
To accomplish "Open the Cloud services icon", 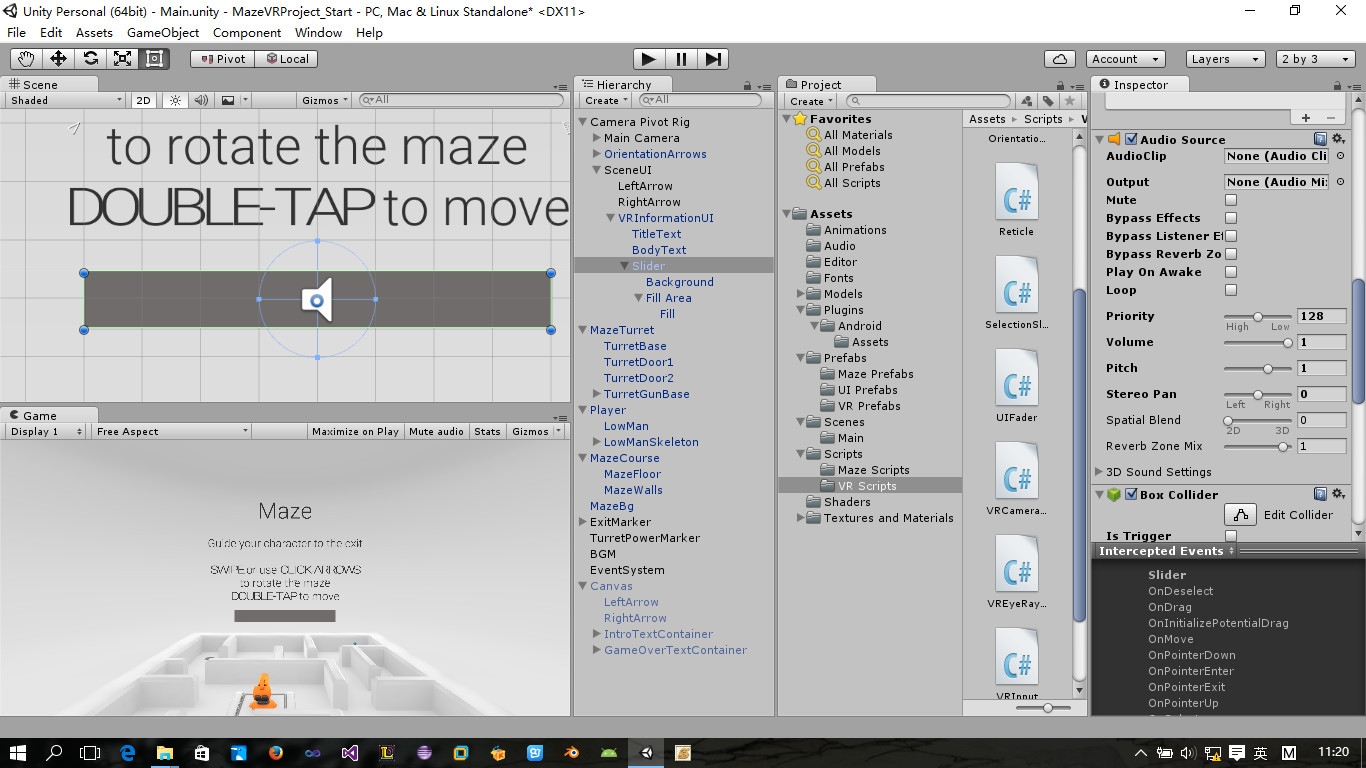I will coord(1059,59).
